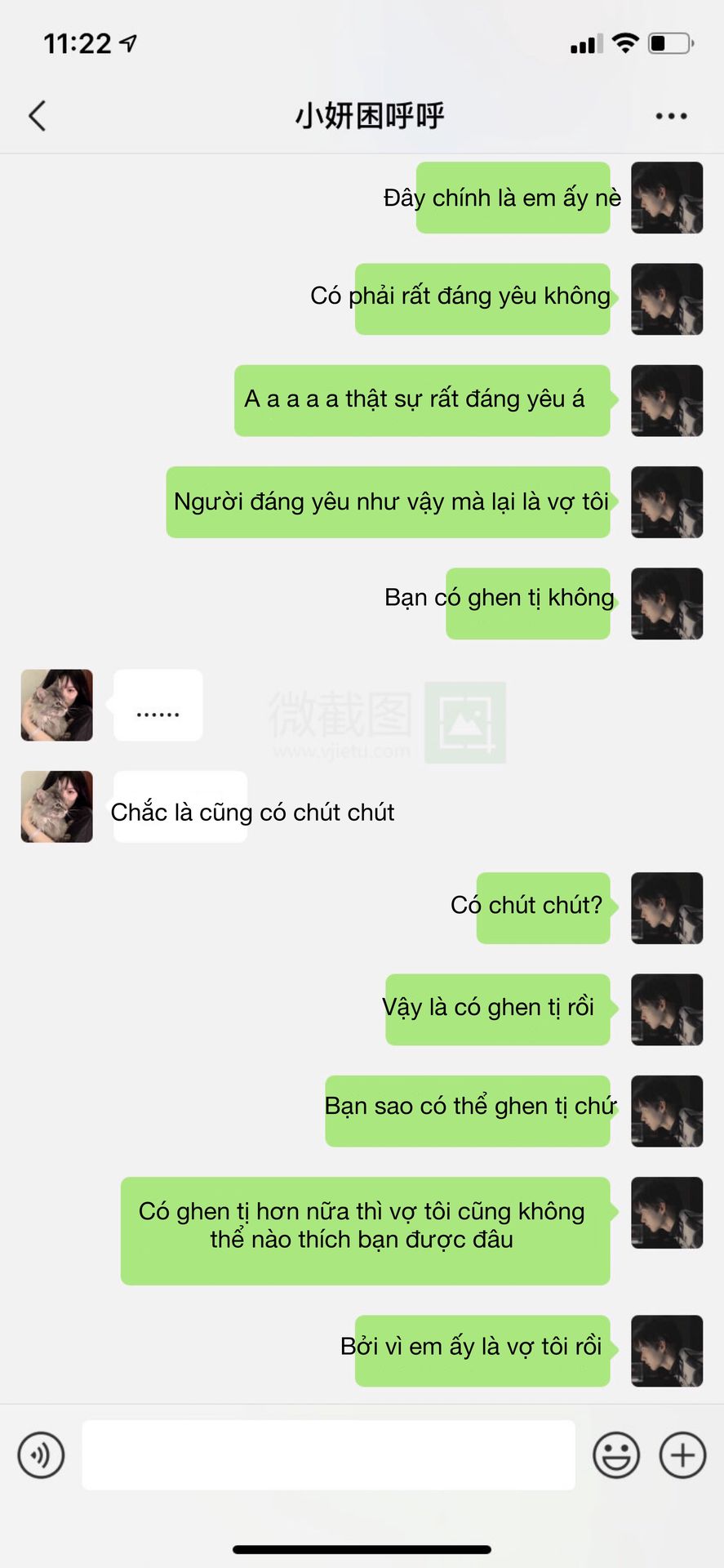
Task: Open the plus attachments panel
Action: (x=682, y=1454)
